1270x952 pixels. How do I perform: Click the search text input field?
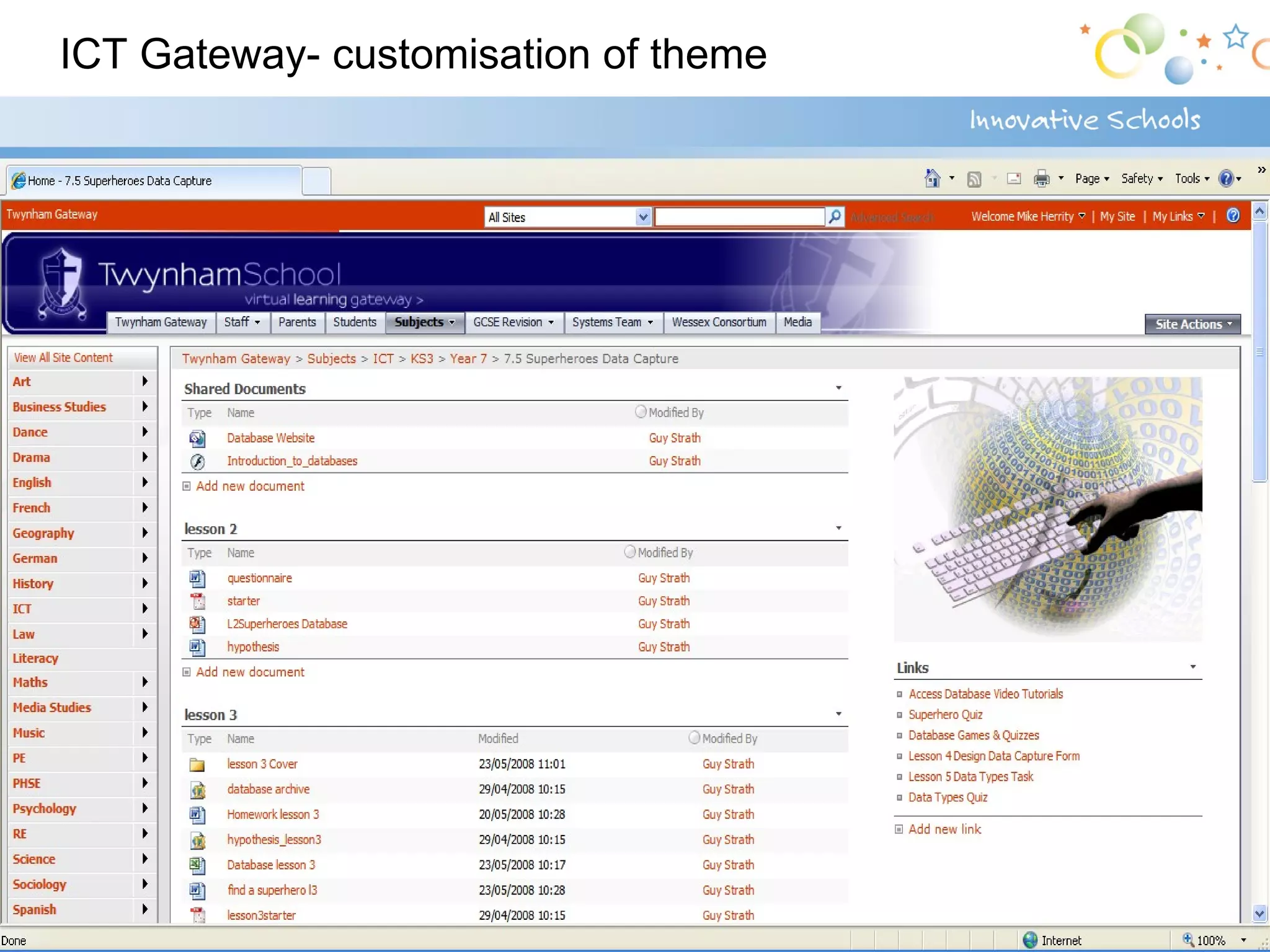pos(740,217)
